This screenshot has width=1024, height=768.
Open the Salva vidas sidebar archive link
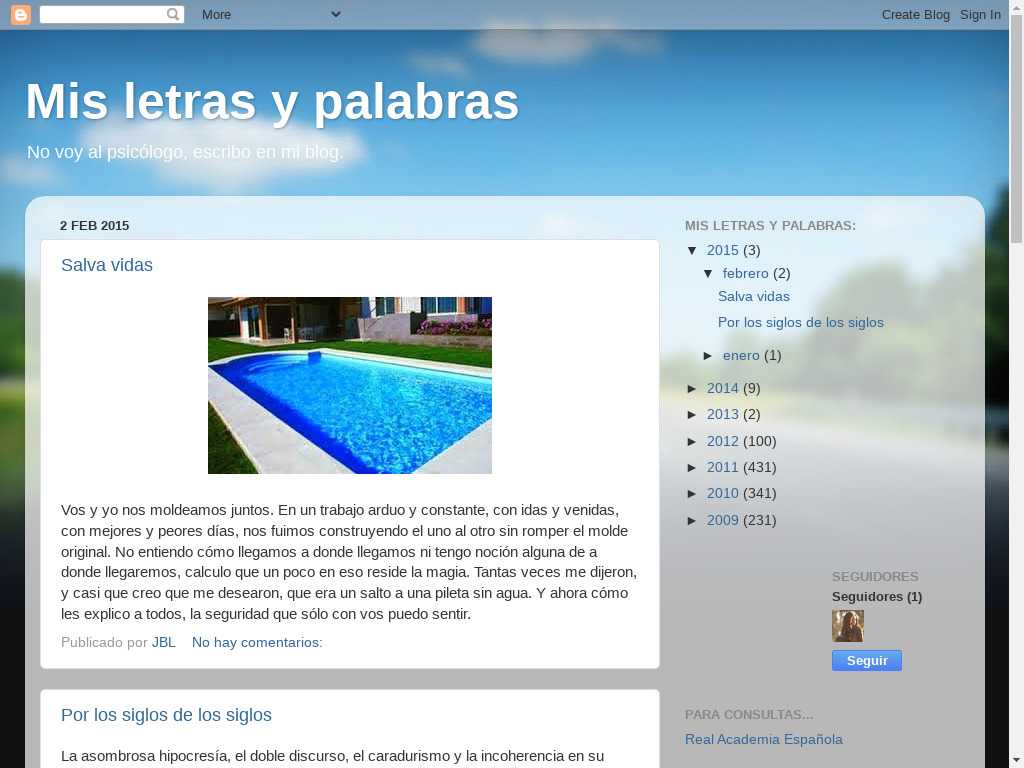[754, 296]
